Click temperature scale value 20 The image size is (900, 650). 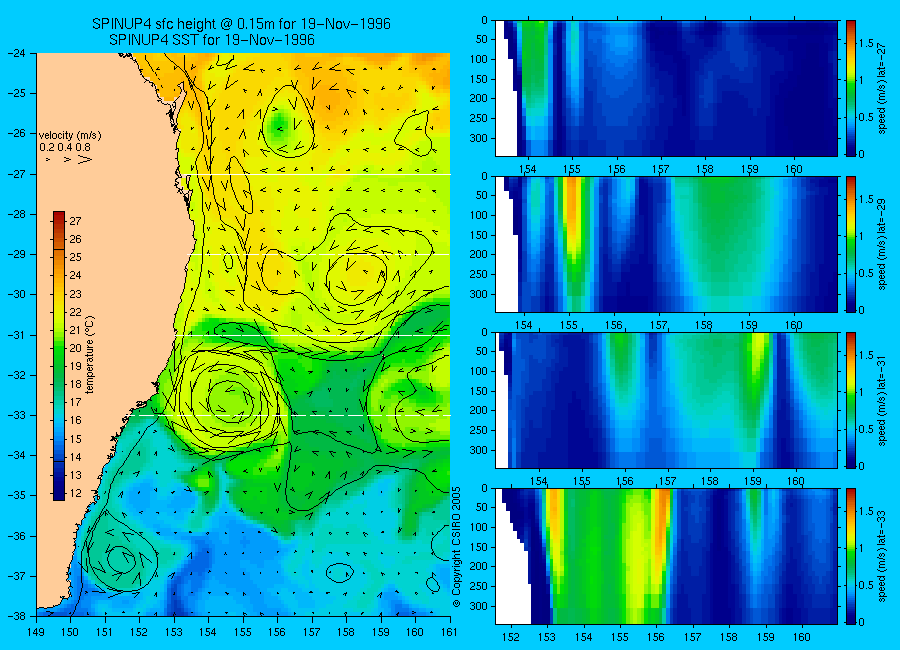pyautogui.click(x=75, y=348)
